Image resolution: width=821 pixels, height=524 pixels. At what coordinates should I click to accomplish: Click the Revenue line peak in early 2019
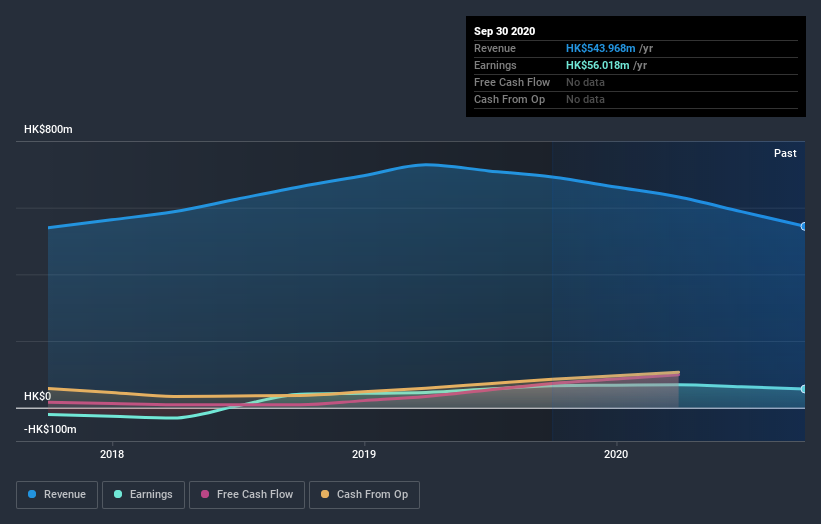point(427,164)
